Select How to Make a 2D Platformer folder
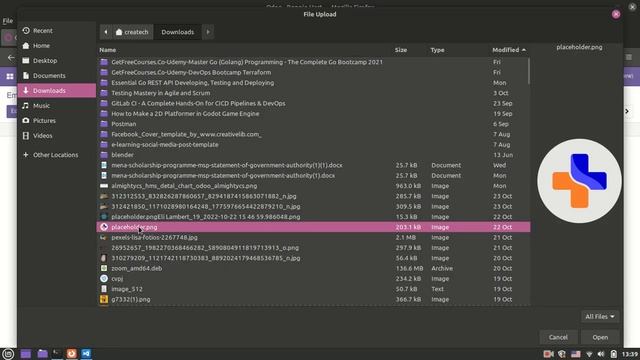This screenshot has height=360, width=640. coord(313,114)
